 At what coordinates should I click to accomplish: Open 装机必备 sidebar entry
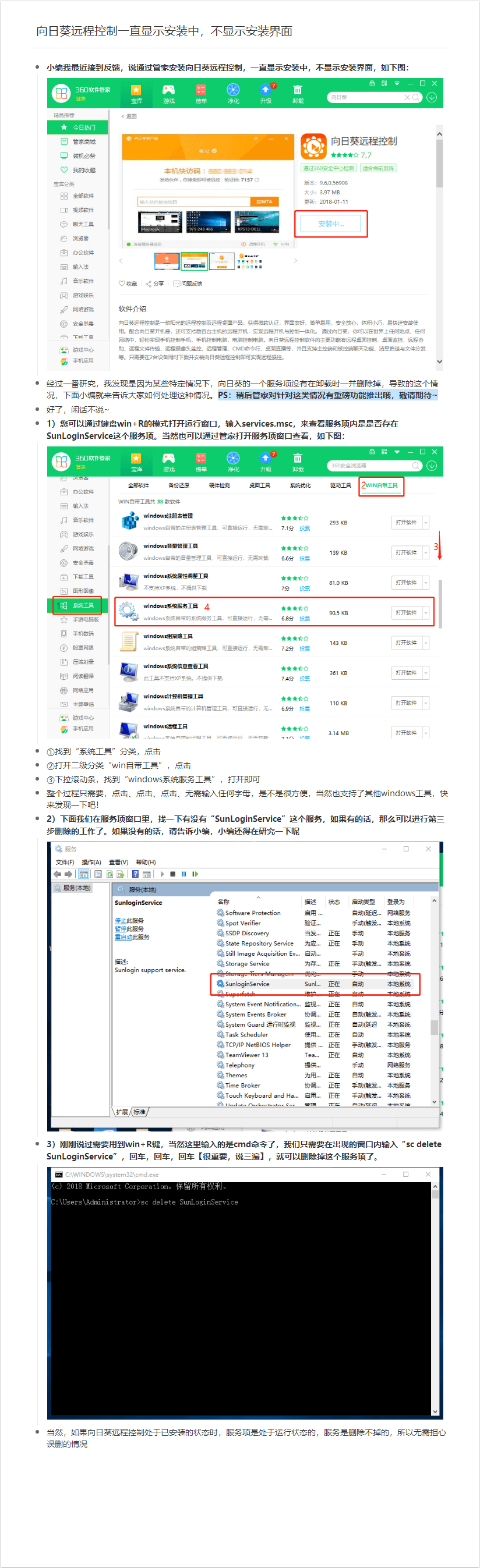(77, 156)
